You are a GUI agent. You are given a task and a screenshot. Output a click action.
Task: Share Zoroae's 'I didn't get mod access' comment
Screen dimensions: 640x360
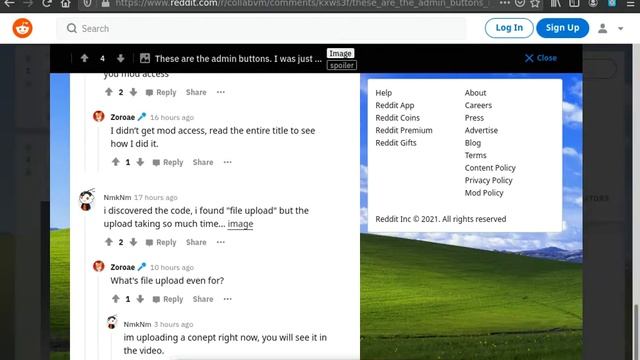pos(203,162)
